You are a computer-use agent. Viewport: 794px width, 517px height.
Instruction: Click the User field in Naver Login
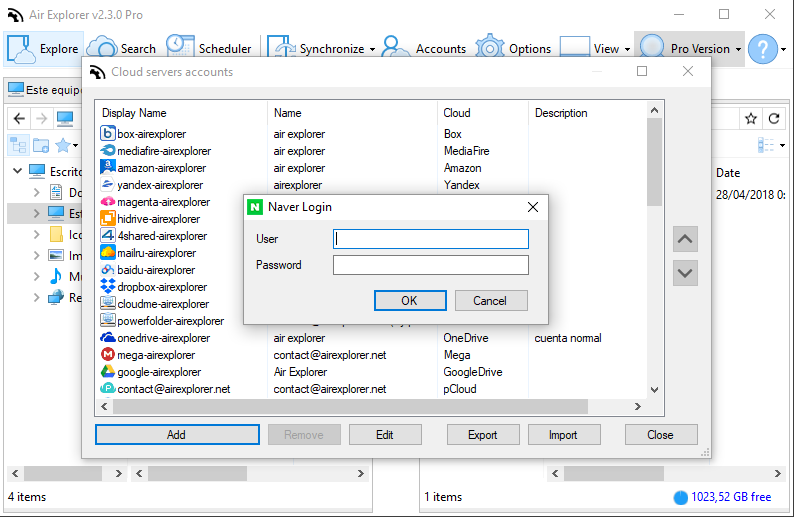tap(430, 239)
